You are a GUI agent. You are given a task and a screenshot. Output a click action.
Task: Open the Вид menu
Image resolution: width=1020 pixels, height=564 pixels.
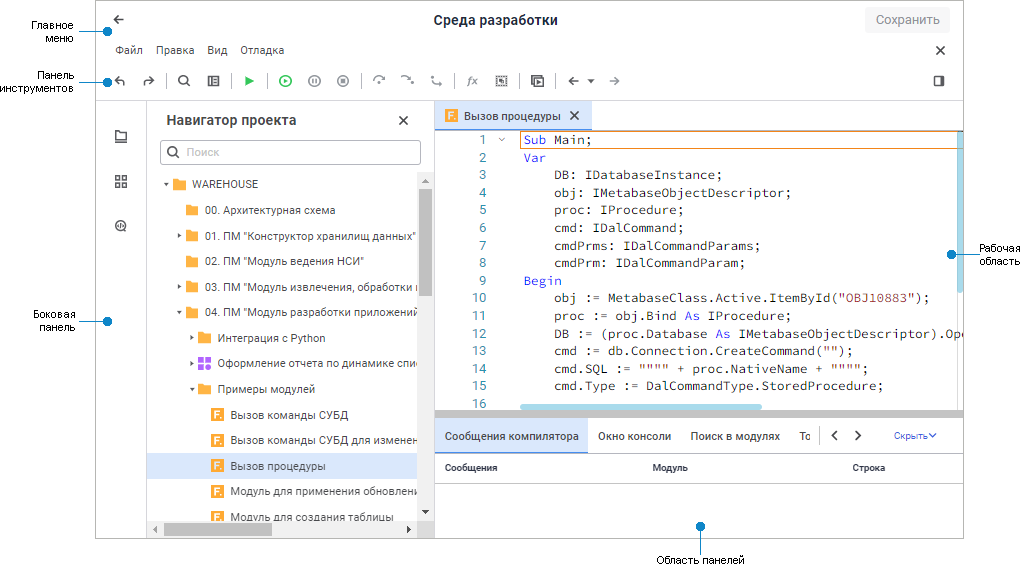pyautogui.click(x=217, y=50)
